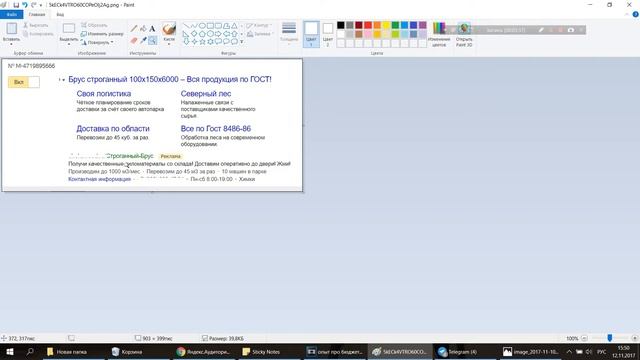640x360 pixels.
Task: Open the Brushes (Кисти) dropdown arrow
Action: [169, 44]
